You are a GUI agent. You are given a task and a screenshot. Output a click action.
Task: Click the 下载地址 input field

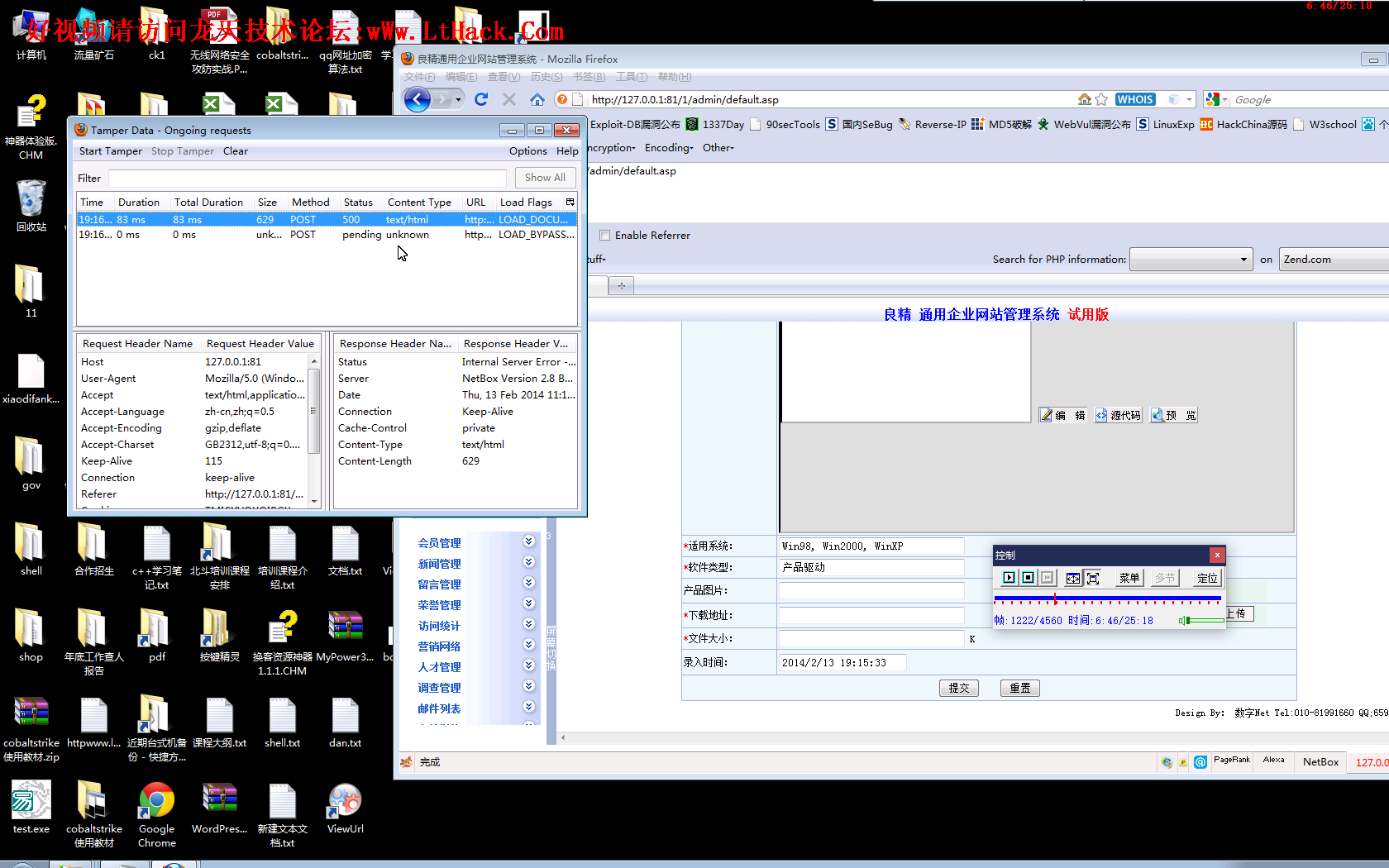tap(871, 615)
